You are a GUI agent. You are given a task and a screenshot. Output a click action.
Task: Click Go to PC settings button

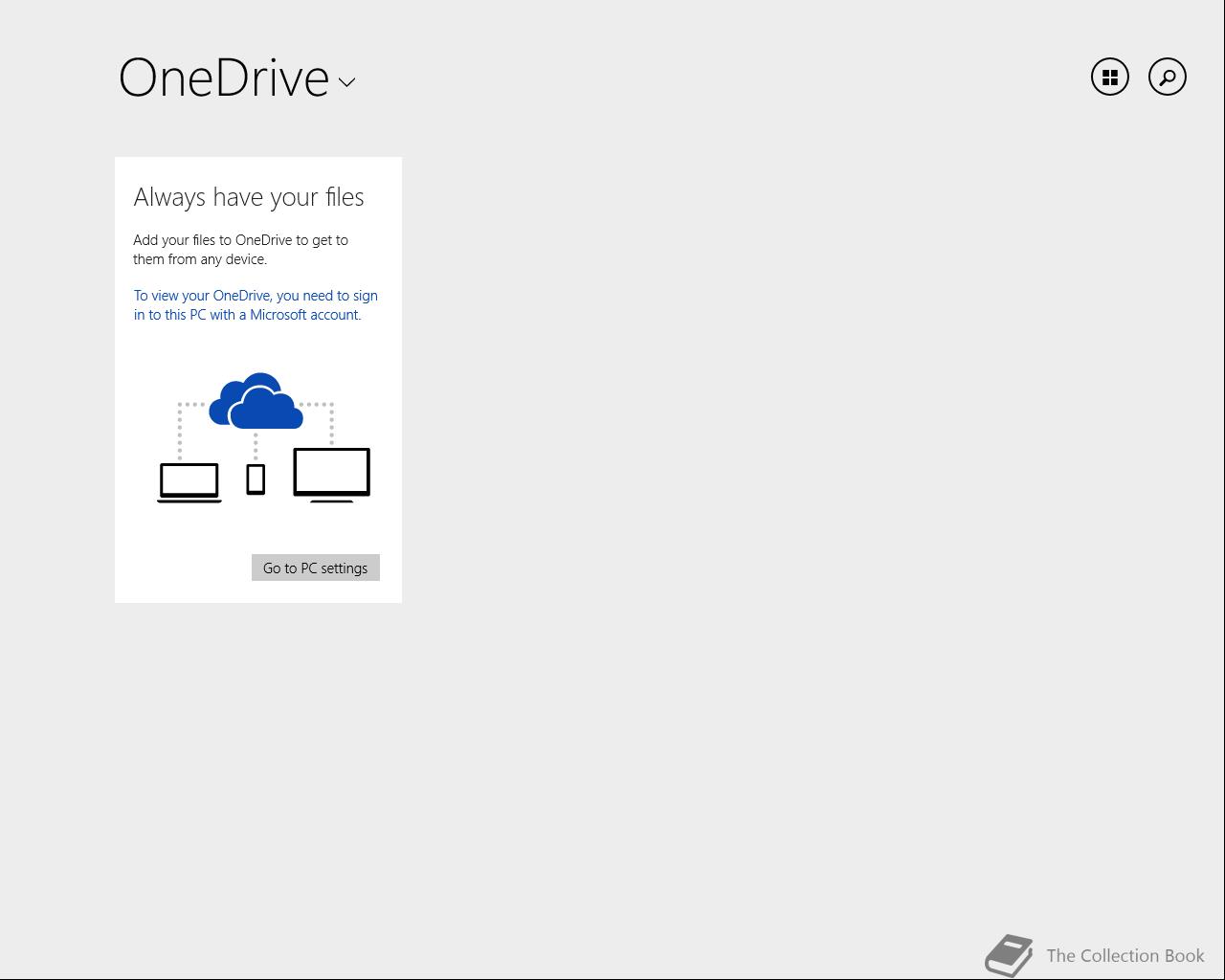tap(316, 568)
